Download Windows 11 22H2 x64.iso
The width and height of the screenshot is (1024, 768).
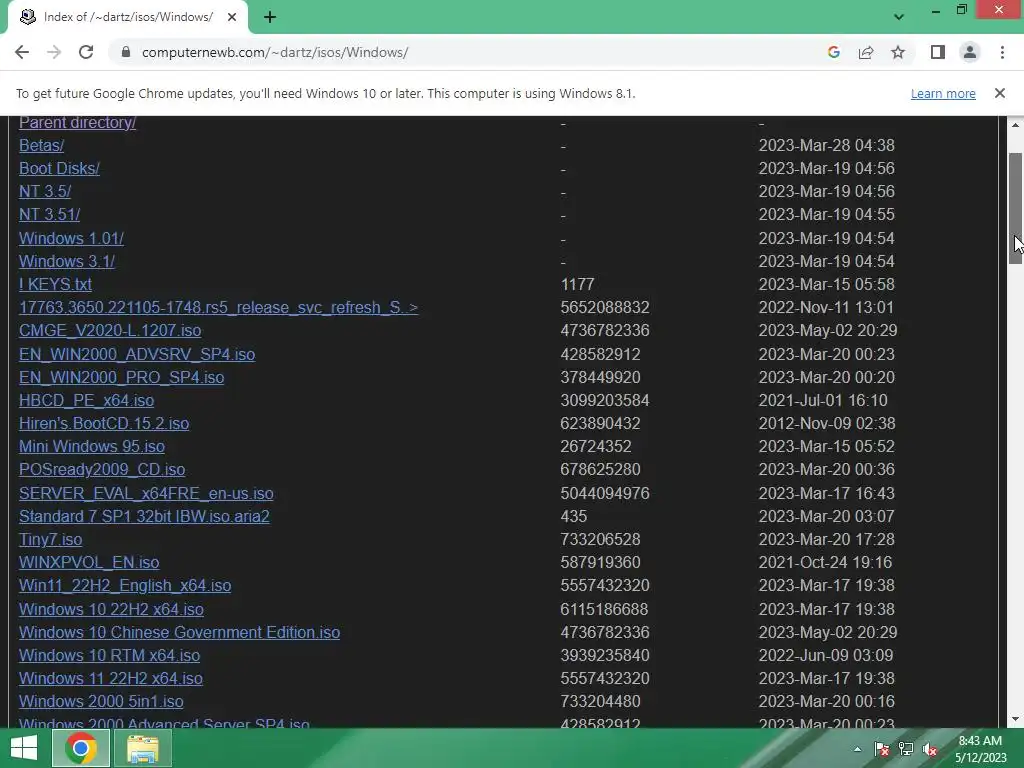pyautogui.click(x=110, y=679)
